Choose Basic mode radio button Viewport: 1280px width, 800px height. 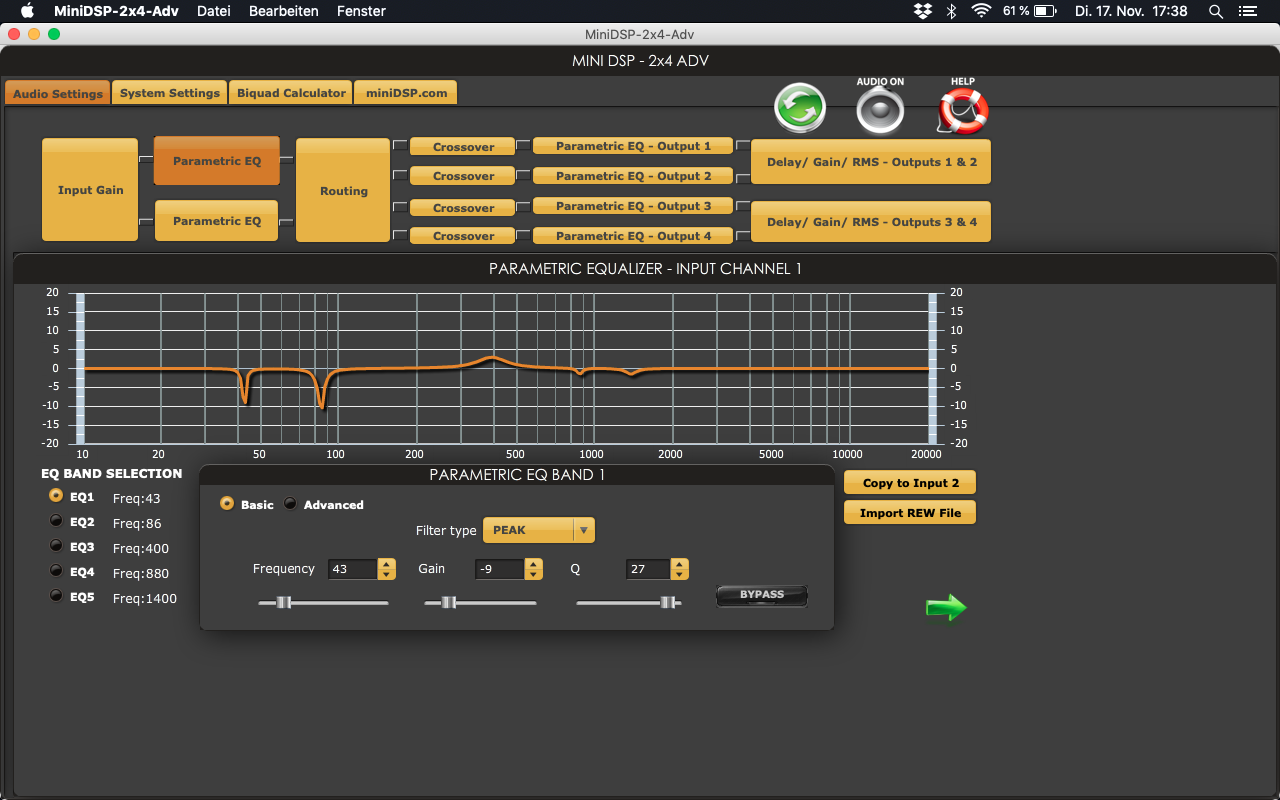(227, 504)
